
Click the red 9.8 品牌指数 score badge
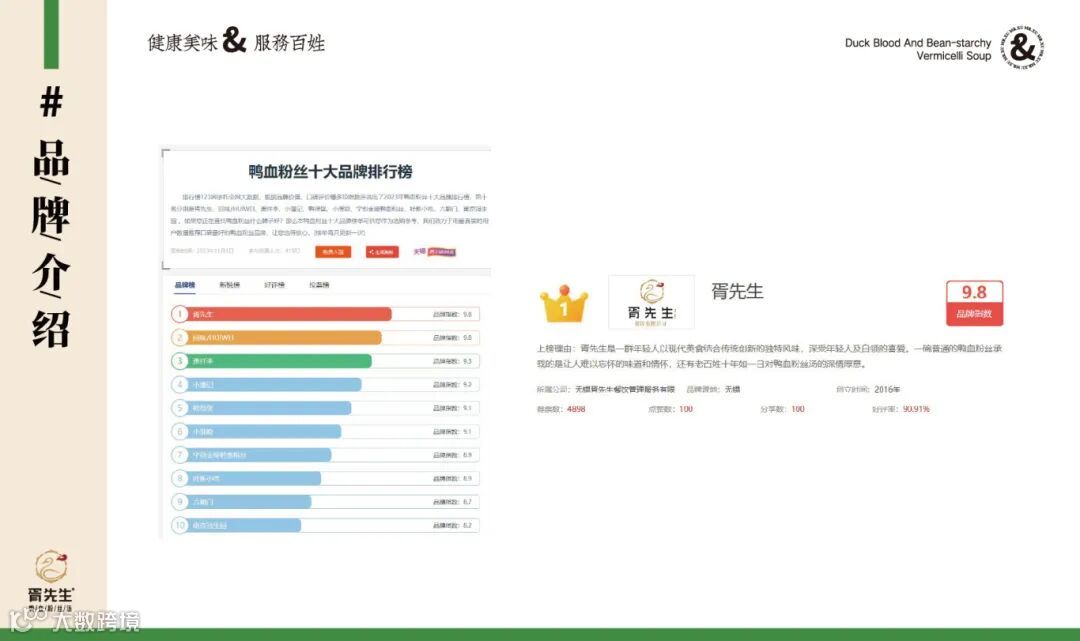tap(974, 303)
